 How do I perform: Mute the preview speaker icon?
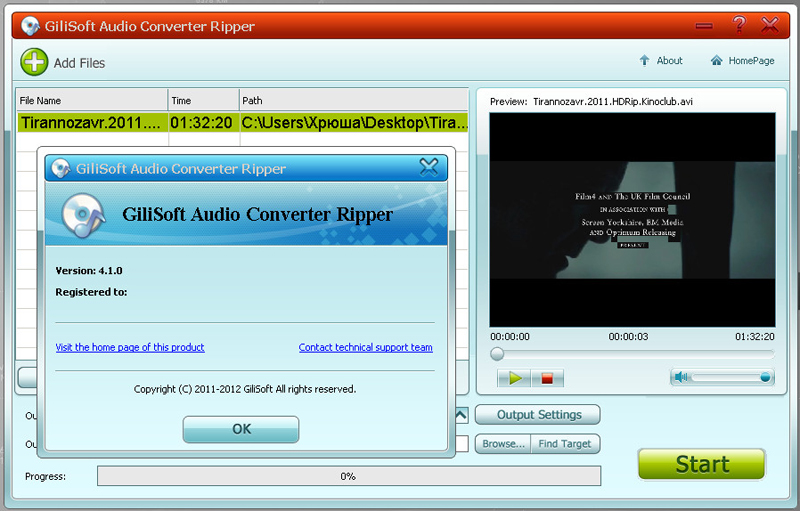click(681, 377)
